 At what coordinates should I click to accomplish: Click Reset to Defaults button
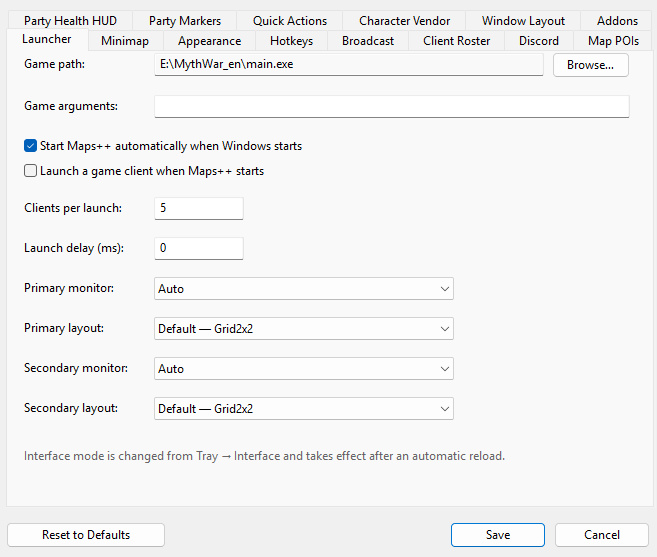click(86, 535)
